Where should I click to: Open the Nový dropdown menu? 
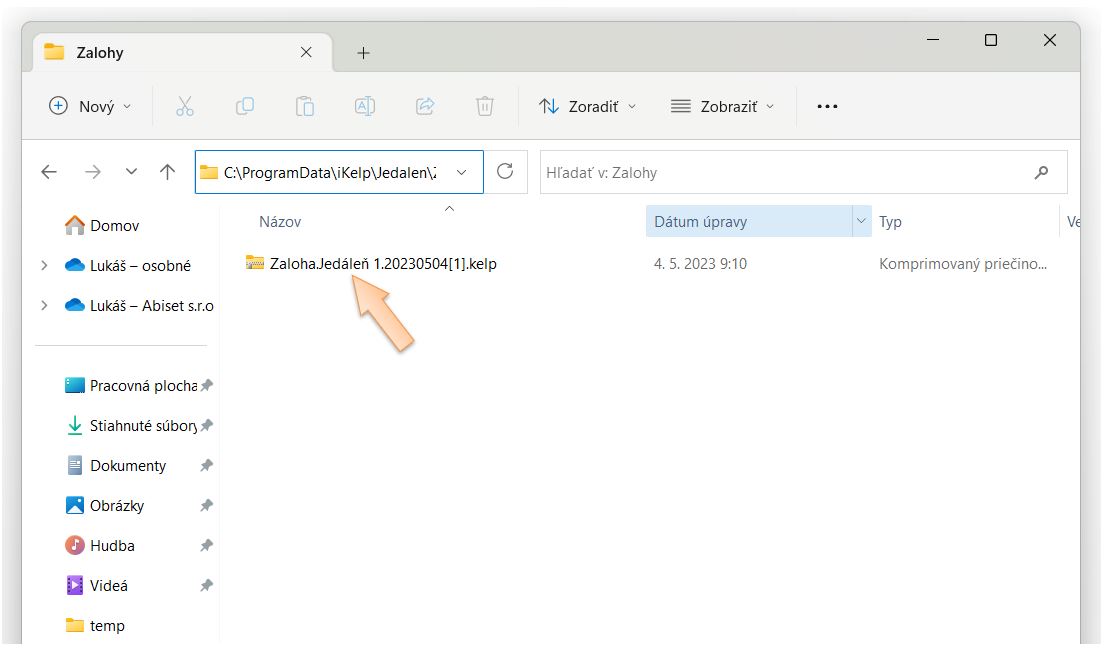coord(91,106)
